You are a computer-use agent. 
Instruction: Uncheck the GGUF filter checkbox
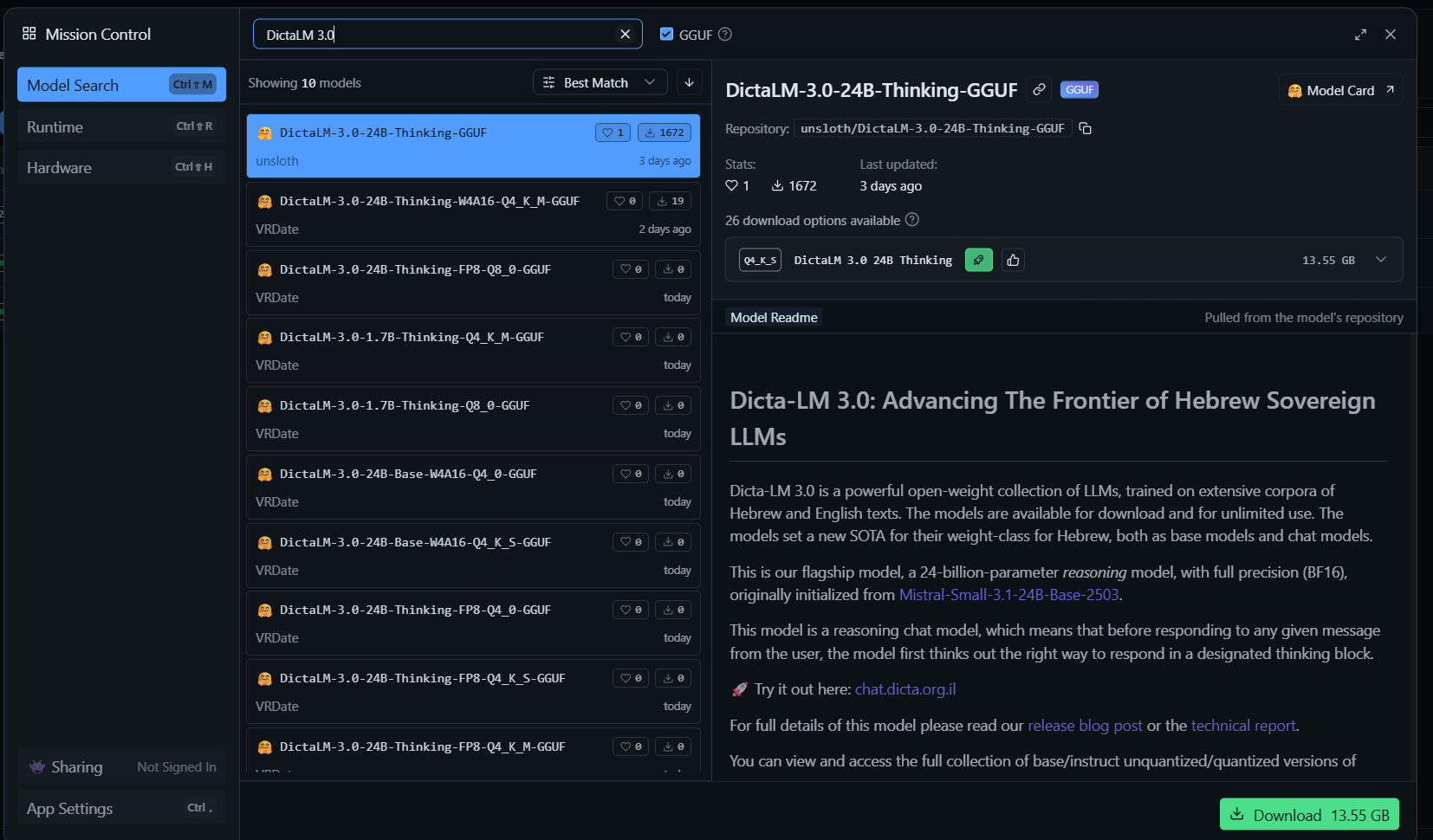[x=666, y=35]
